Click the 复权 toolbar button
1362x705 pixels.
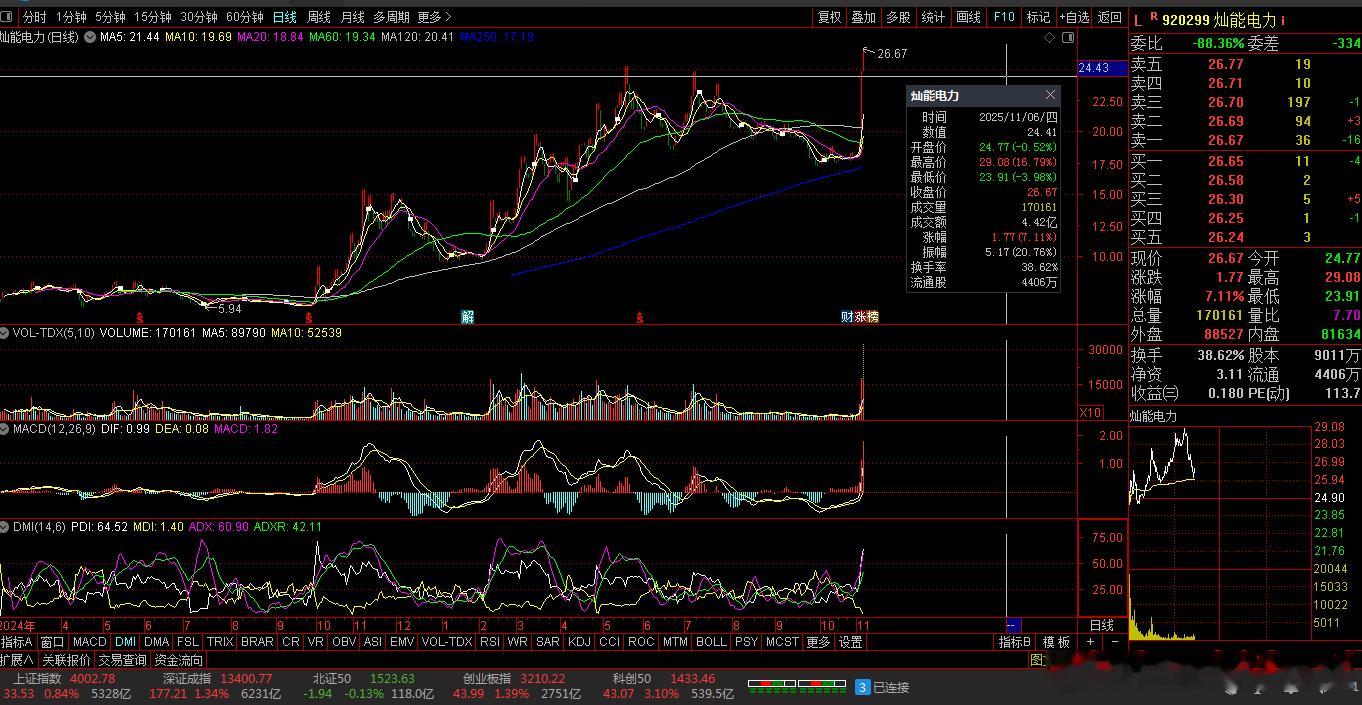tap(829, 17)
